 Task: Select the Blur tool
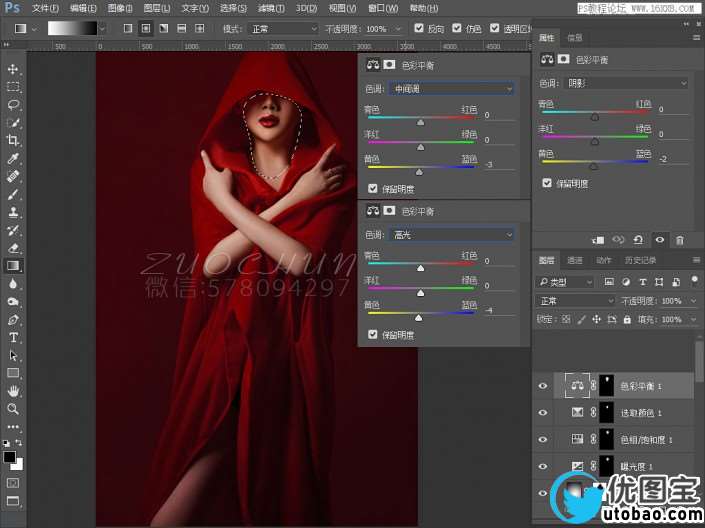pyautogui.click(x=13, y=284)
